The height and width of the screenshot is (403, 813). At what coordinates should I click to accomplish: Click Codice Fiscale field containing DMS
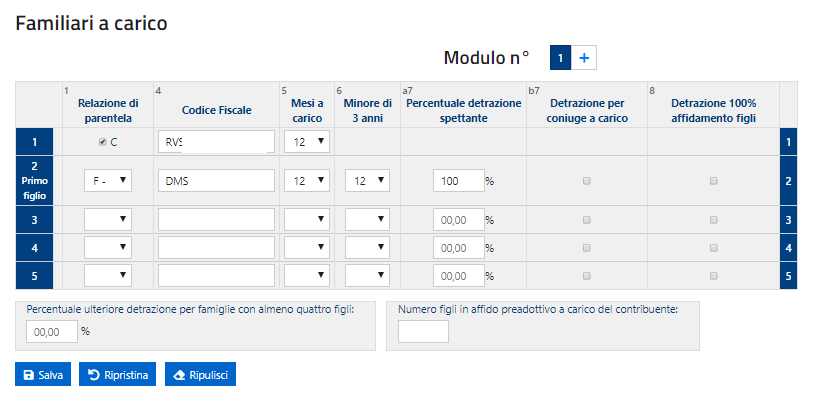tap(216, 180)
